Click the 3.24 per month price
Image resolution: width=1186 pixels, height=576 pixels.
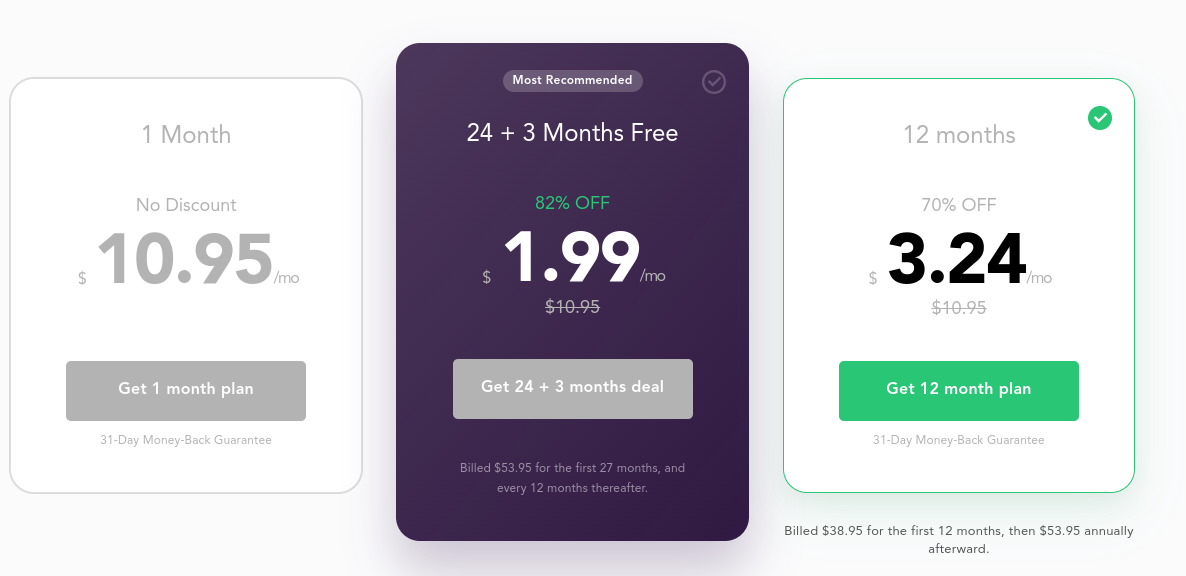point(957,260)
